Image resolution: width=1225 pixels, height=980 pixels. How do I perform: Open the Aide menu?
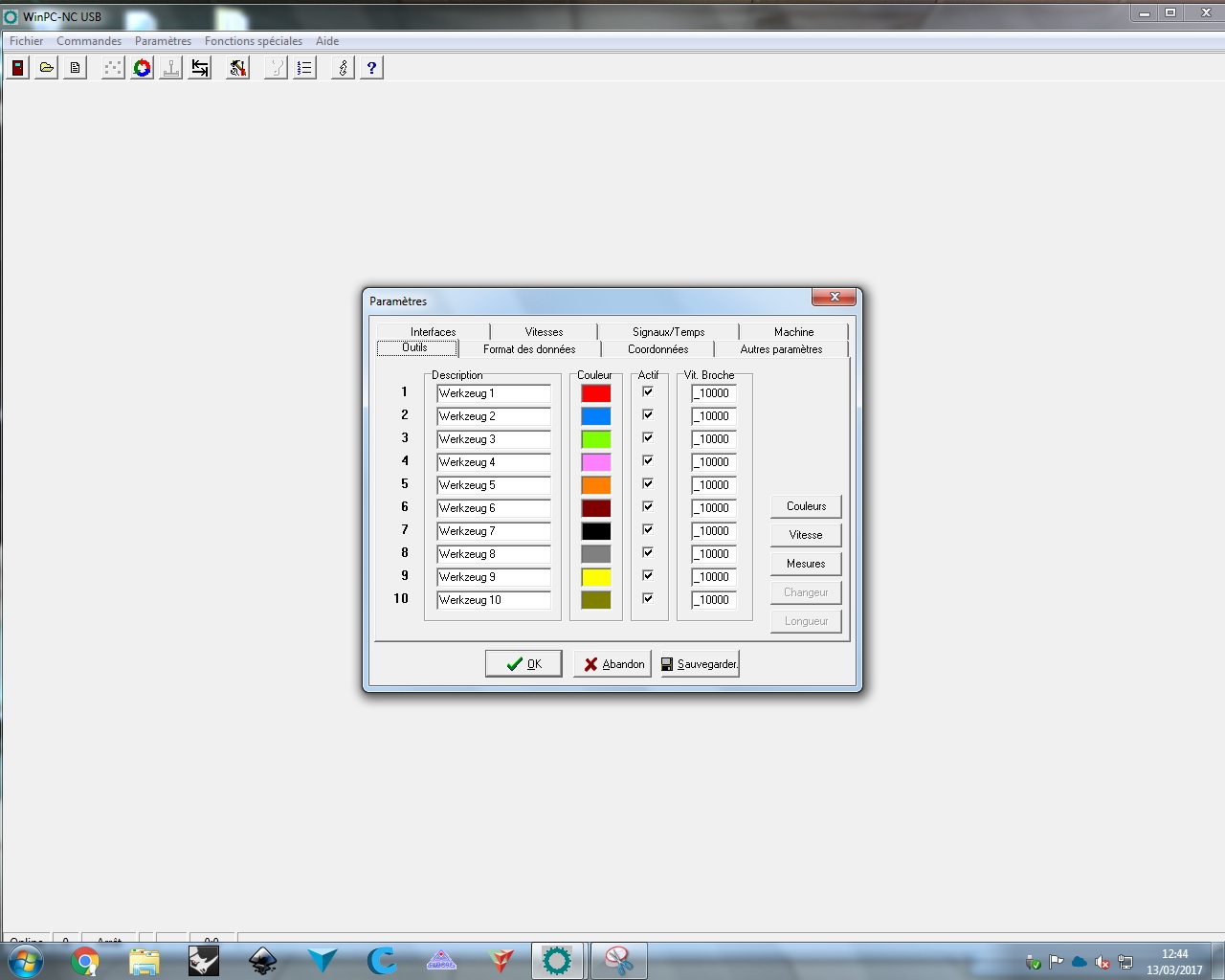tap(327, 41)
